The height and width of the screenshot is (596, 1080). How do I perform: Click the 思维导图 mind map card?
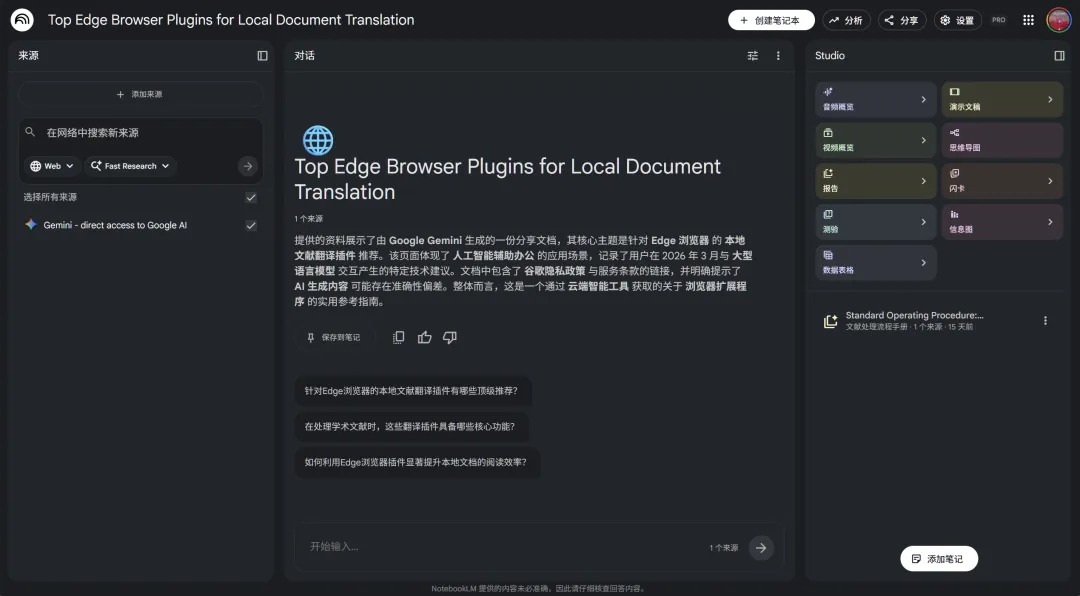(1002, 140)
